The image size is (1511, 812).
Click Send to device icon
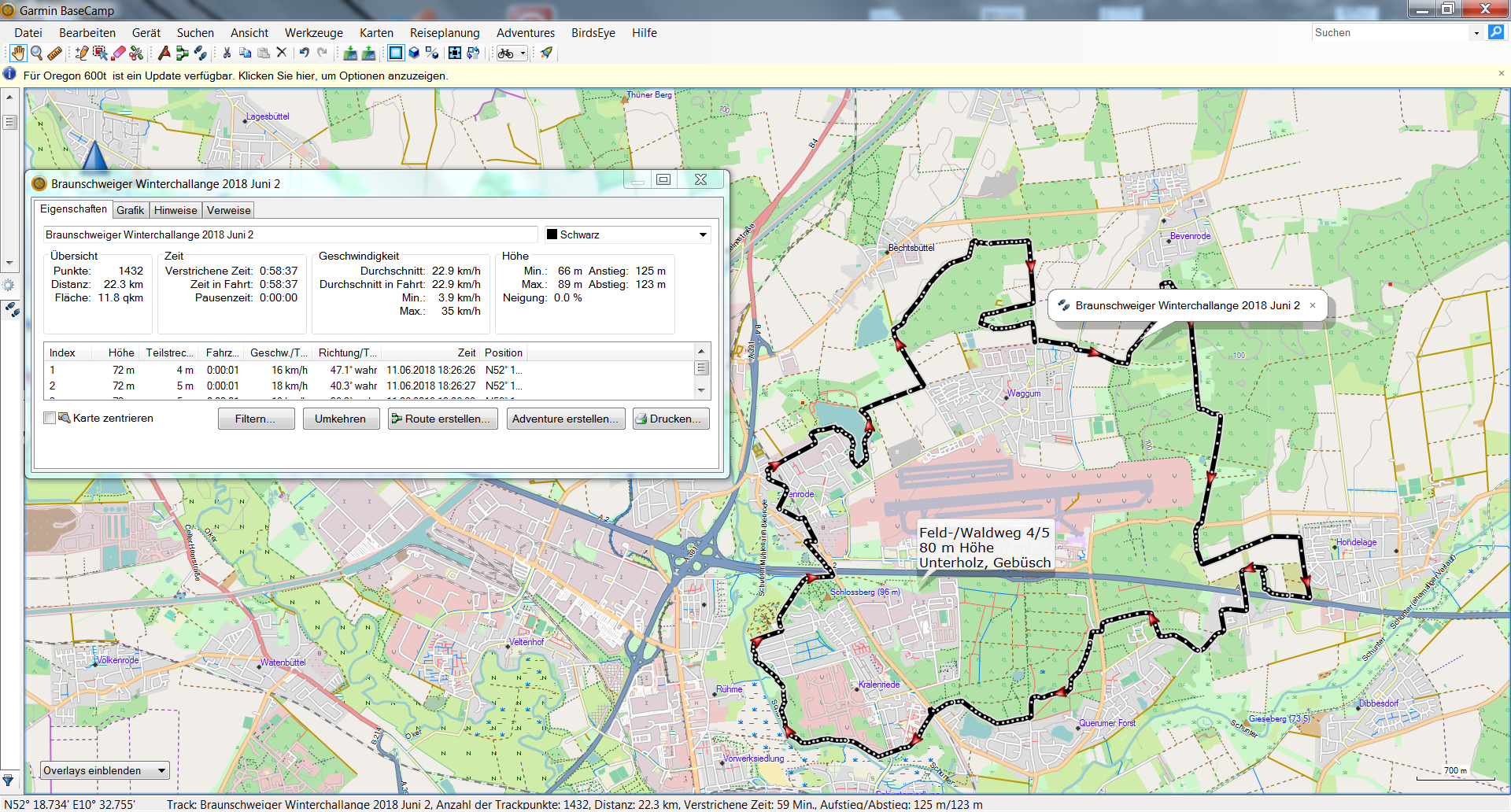click(368, 54)
